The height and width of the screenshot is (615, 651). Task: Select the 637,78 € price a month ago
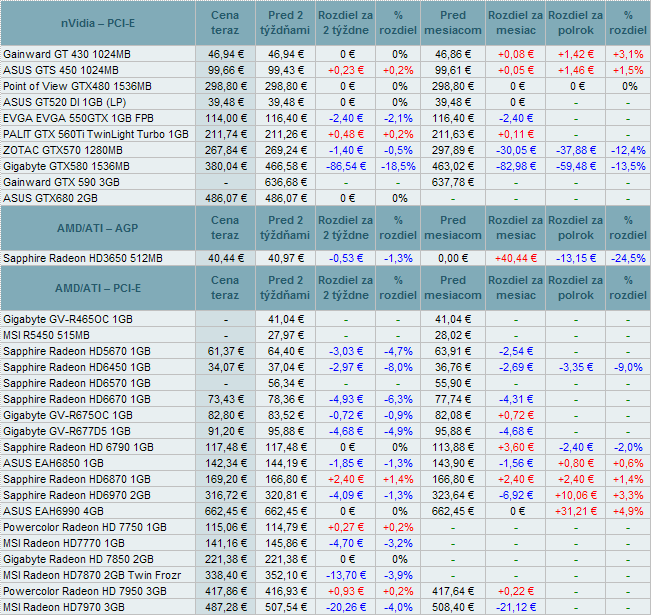(x=453, y=182)
